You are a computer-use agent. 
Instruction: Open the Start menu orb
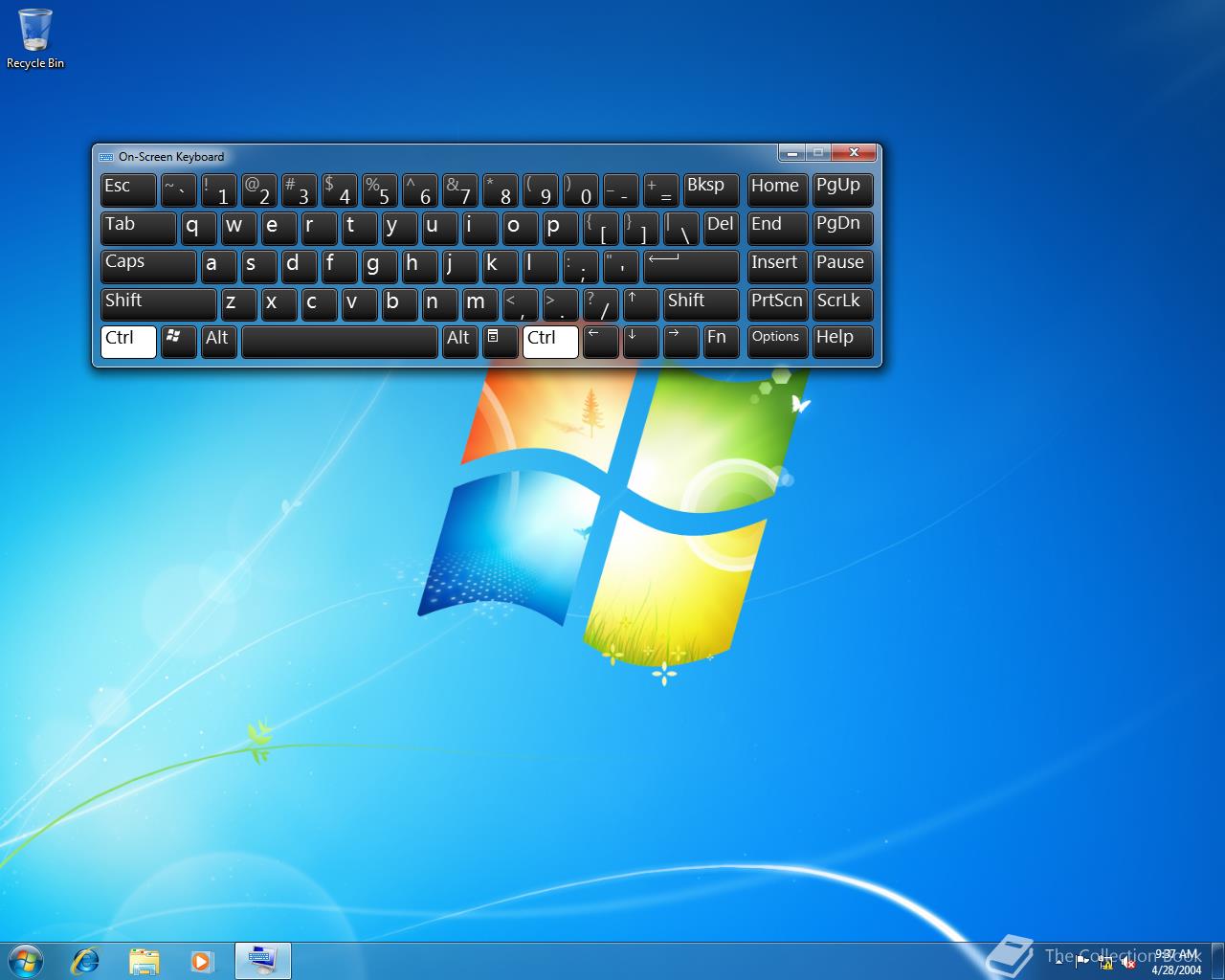pos(26,960)
